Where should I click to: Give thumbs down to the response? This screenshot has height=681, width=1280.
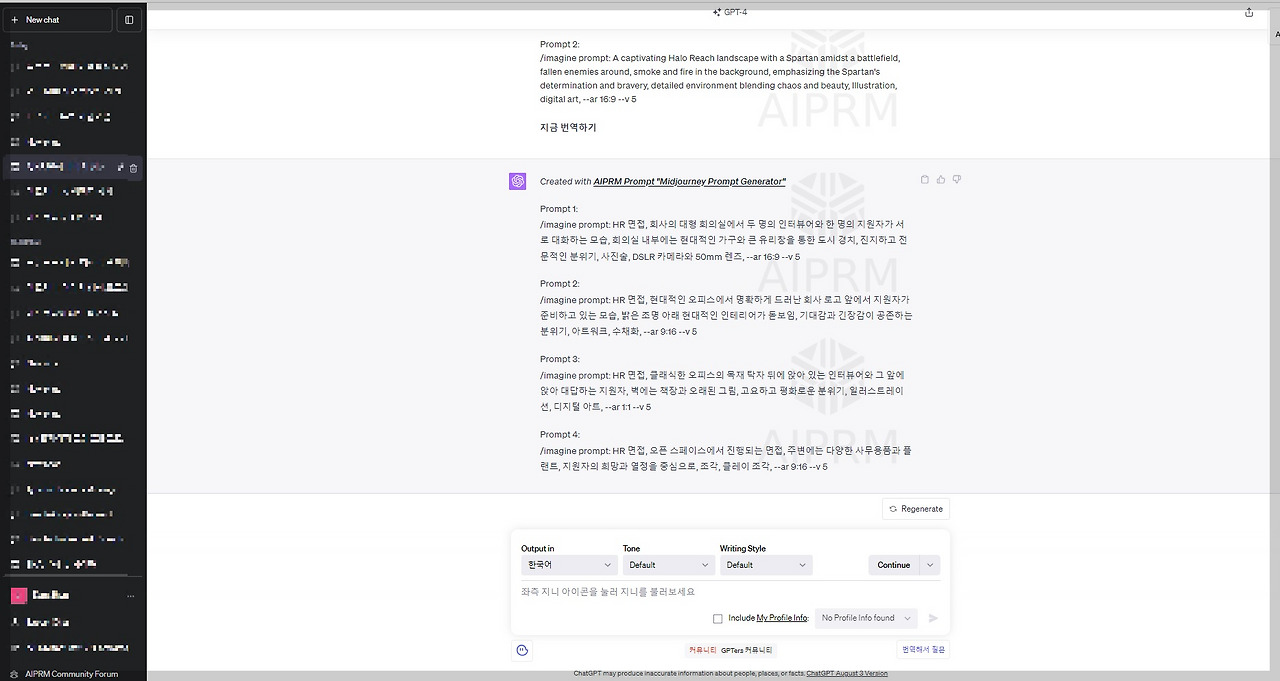tap(957, 179)
